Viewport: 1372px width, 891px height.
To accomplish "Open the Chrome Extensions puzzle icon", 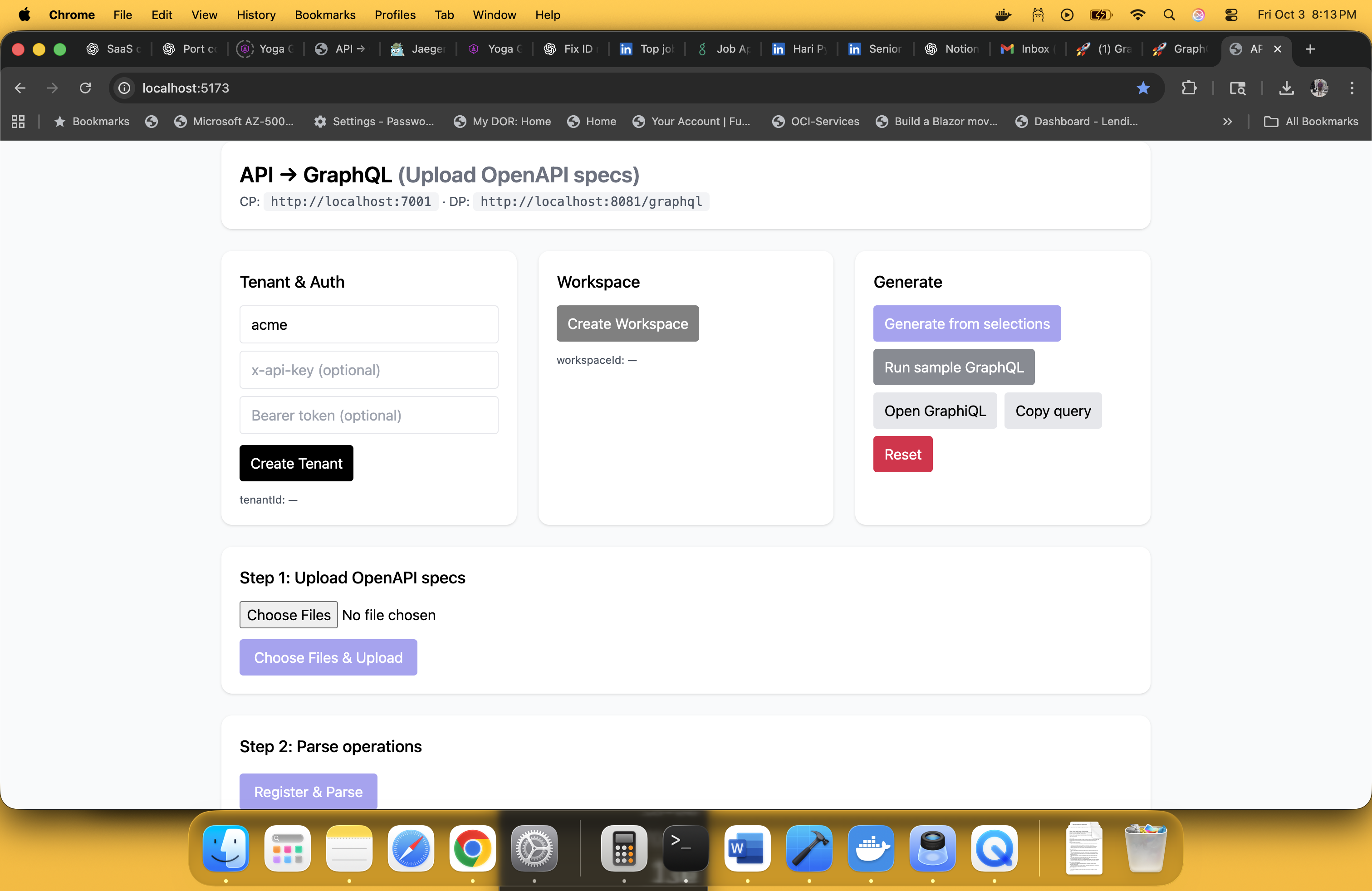I will [1189, 88].
